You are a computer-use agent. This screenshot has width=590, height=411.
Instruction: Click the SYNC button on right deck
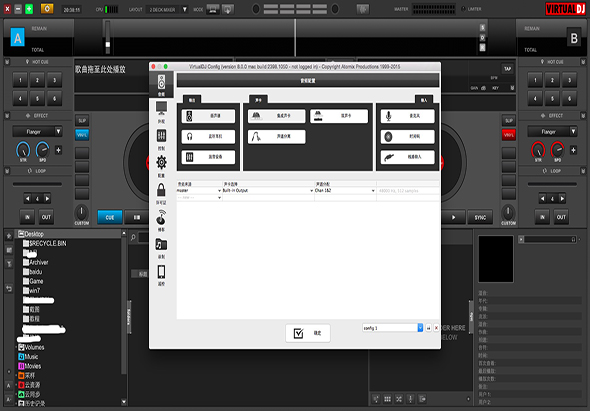480,217
